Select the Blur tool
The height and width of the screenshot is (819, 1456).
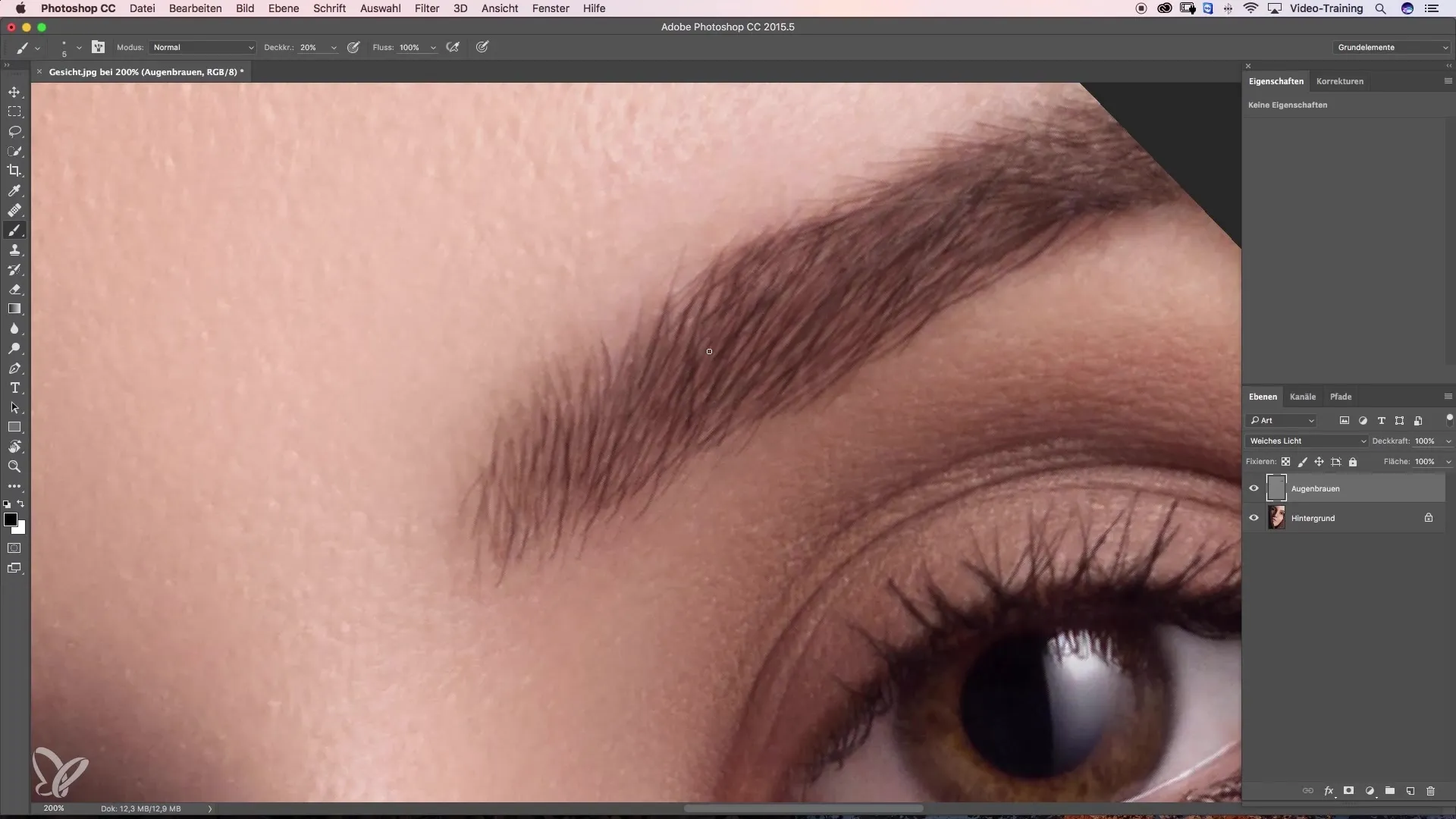(x=14, y=328)
